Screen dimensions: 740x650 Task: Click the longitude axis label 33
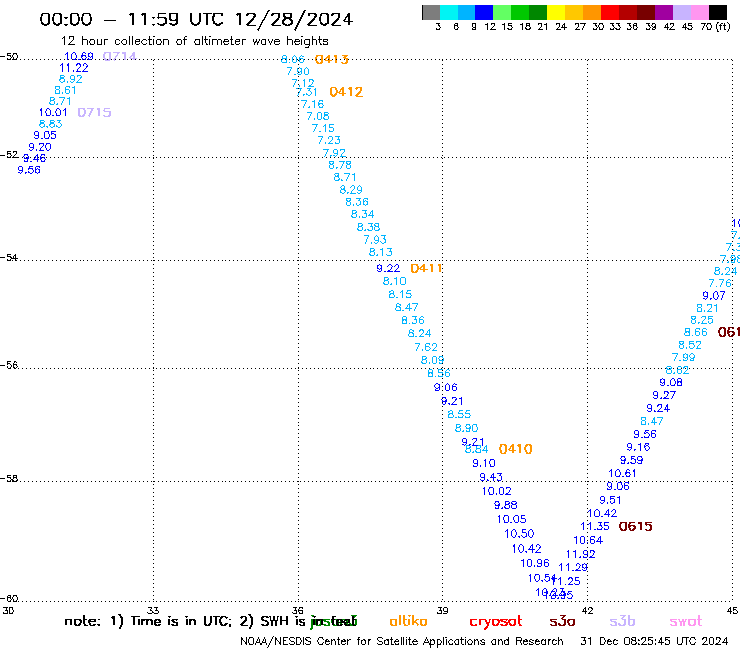point(153,611)
